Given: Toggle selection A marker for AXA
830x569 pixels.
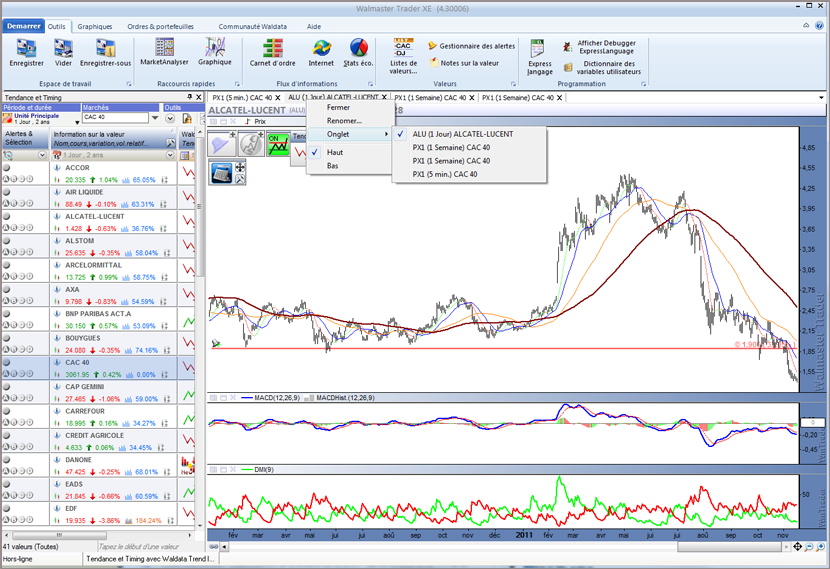Looking at the screenshot, I should pyautogui.click(x=6, y=301).
